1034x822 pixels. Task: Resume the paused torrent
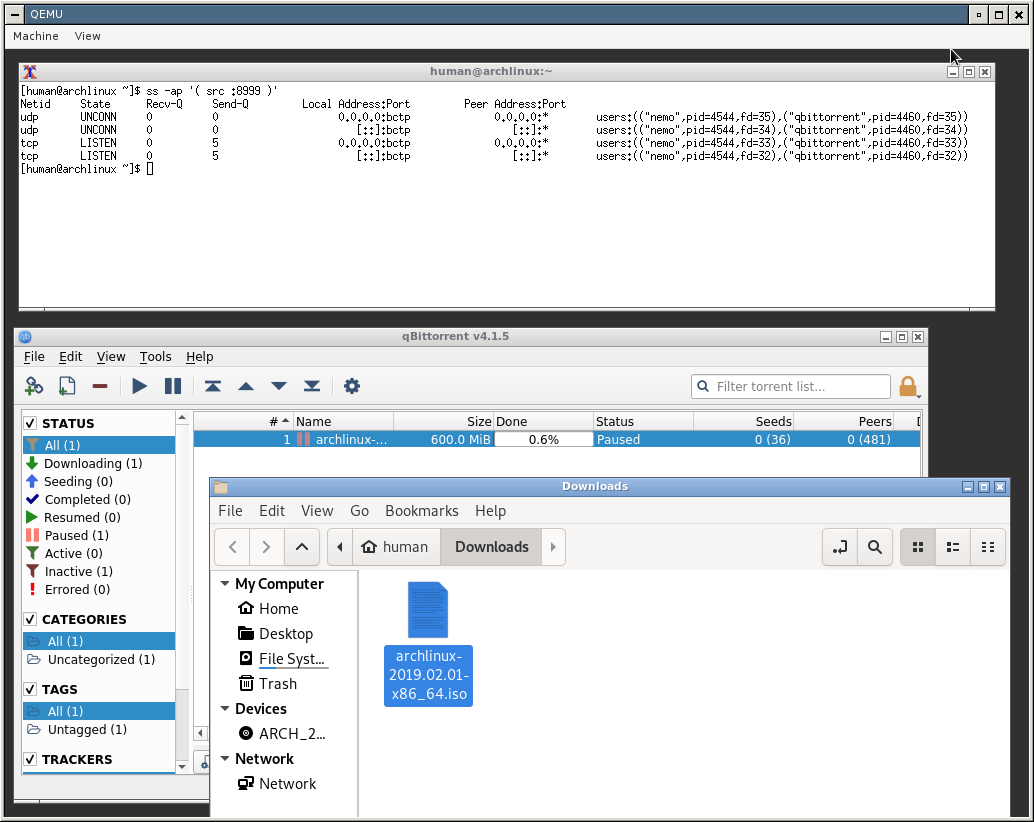pyautogui.click(x=139, y=385)
